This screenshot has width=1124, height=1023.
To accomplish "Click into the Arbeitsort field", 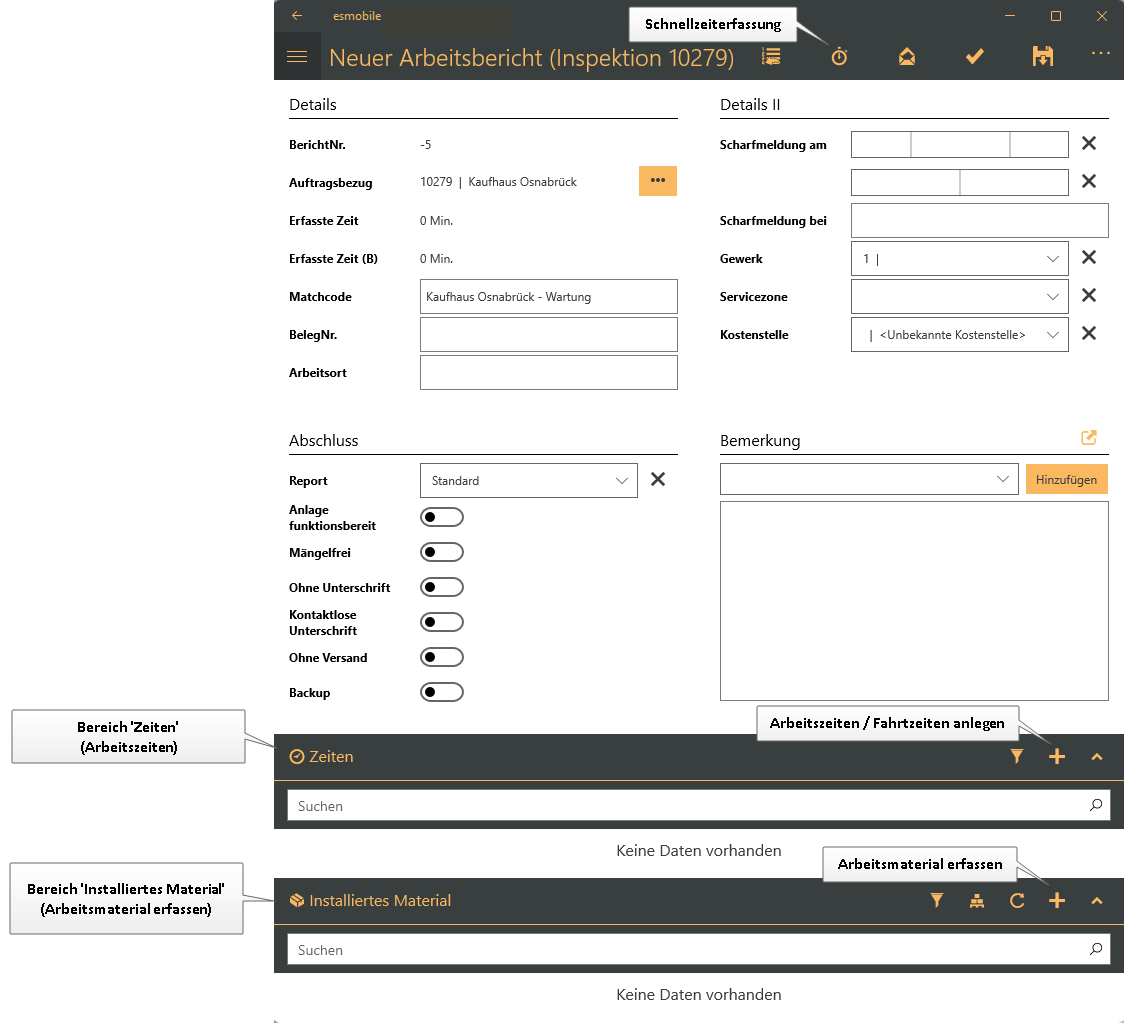I will pyautogui.click(x=548, y=372).
